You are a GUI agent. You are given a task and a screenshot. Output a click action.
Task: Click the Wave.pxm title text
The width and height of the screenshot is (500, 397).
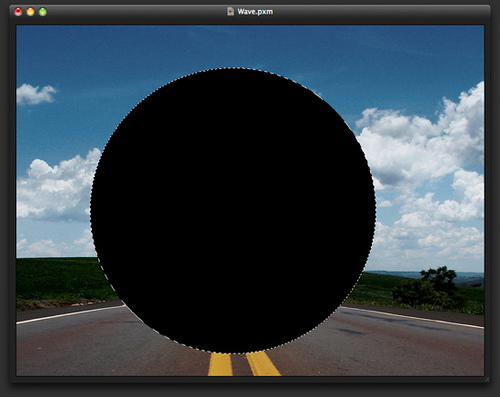[x=255, y=12]
